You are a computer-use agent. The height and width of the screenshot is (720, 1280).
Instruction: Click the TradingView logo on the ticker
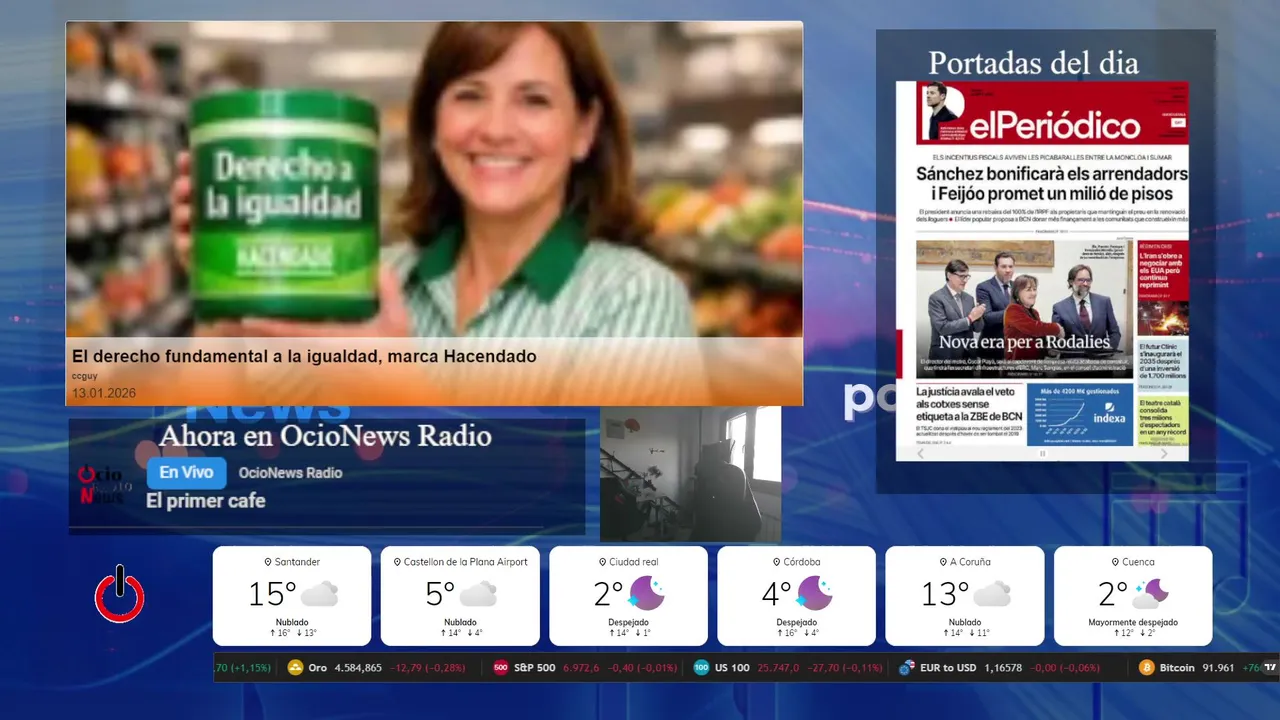[x=1271, y=667]
